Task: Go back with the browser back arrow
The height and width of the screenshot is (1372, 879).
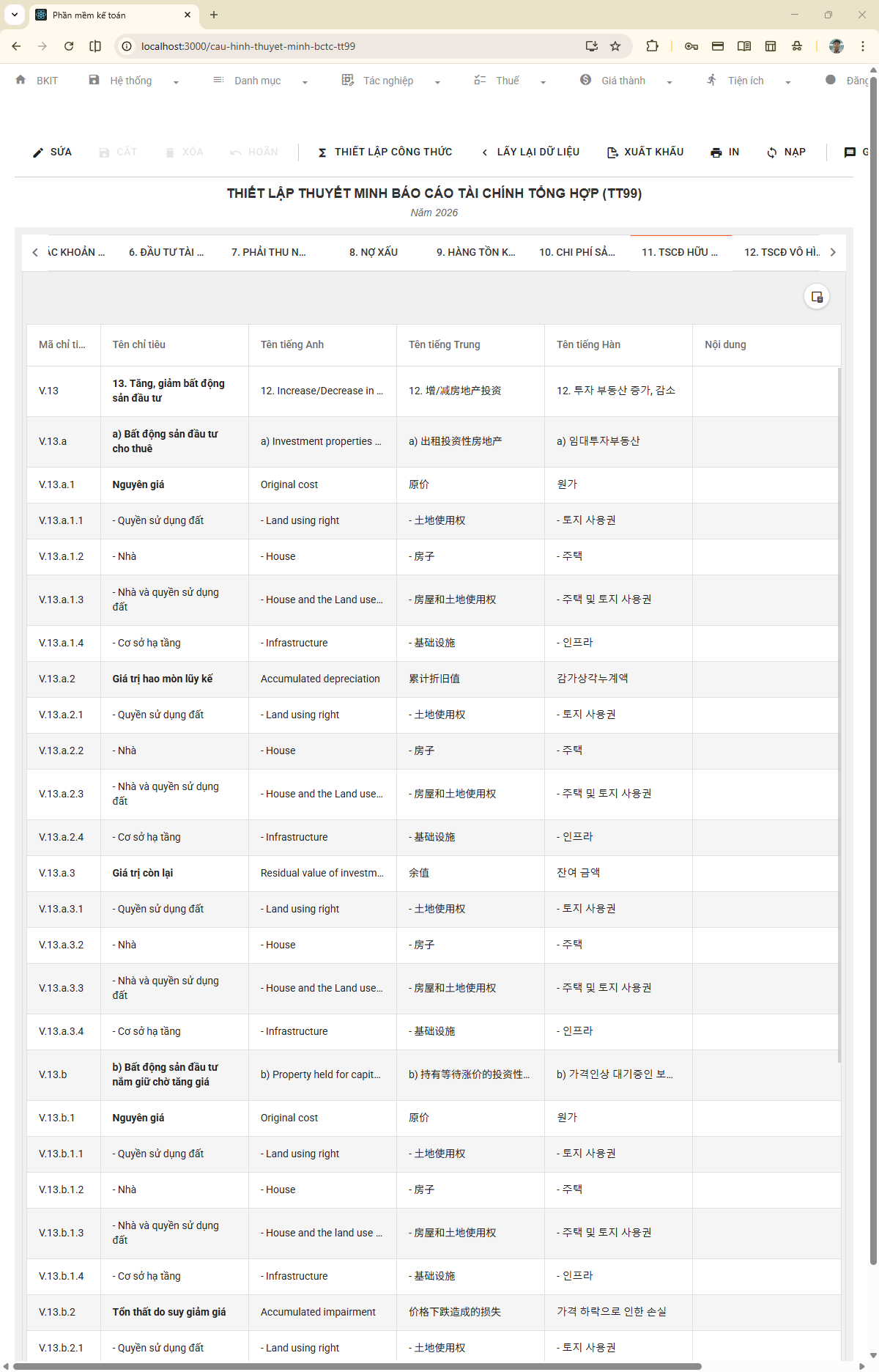Action: click(16, 46)
